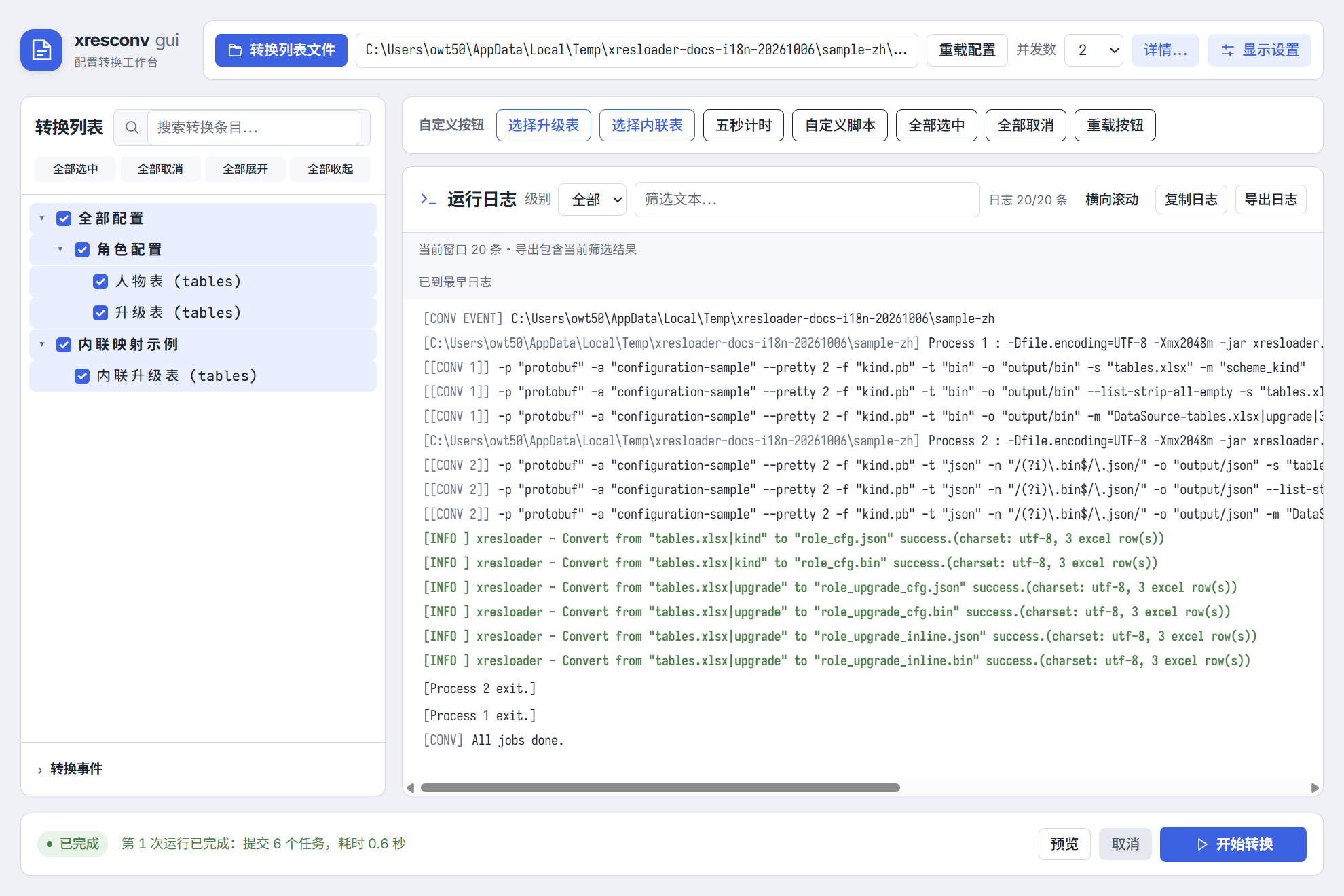The width and height of the screenshot is (1344, 896).
Task: Click 全部选中 under 转换列表
Action: [x=75, y=169]
